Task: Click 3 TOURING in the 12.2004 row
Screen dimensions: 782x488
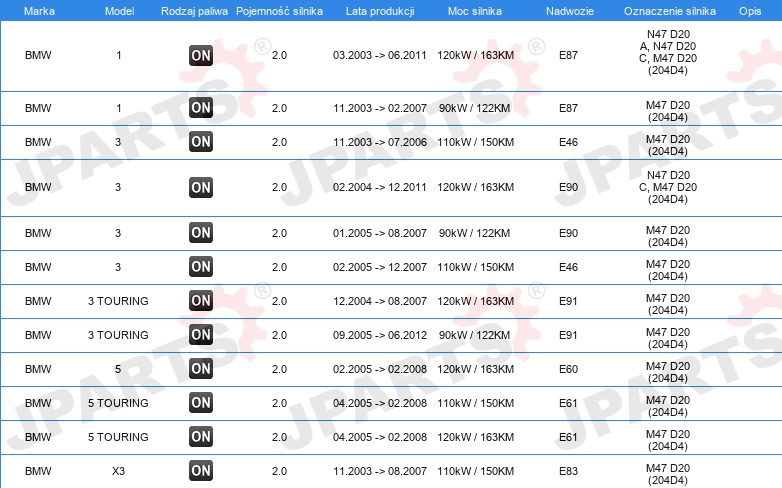Action: click(118, 301)
